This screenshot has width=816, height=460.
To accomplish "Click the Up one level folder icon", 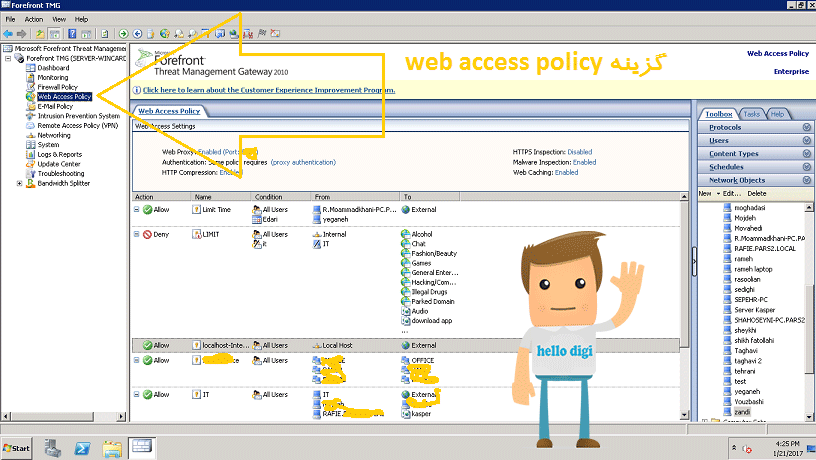I will 40,34.
